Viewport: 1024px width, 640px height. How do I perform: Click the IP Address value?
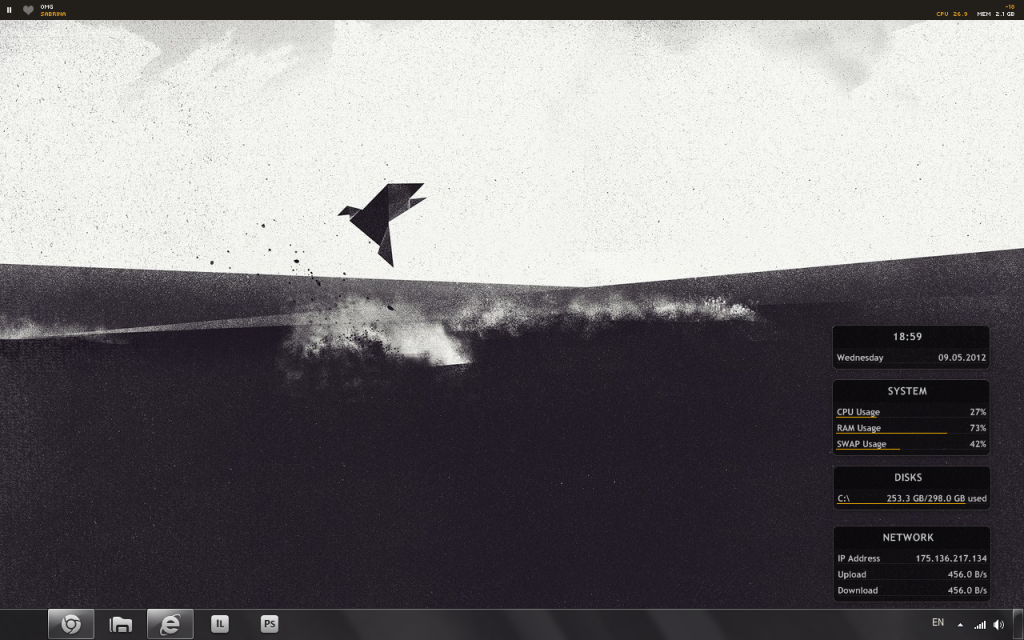951,558
